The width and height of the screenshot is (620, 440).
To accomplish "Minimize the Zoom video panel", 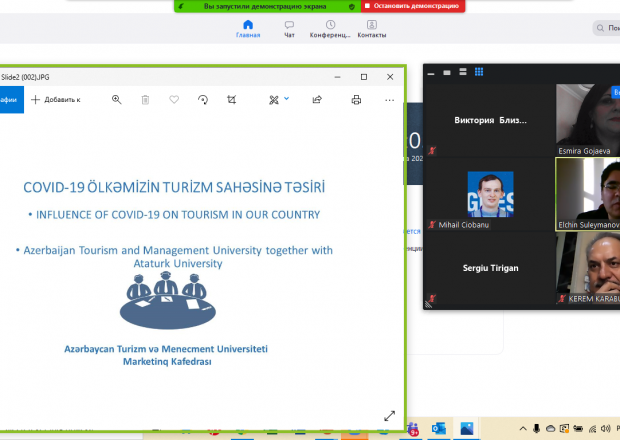I will click(431, 73).
